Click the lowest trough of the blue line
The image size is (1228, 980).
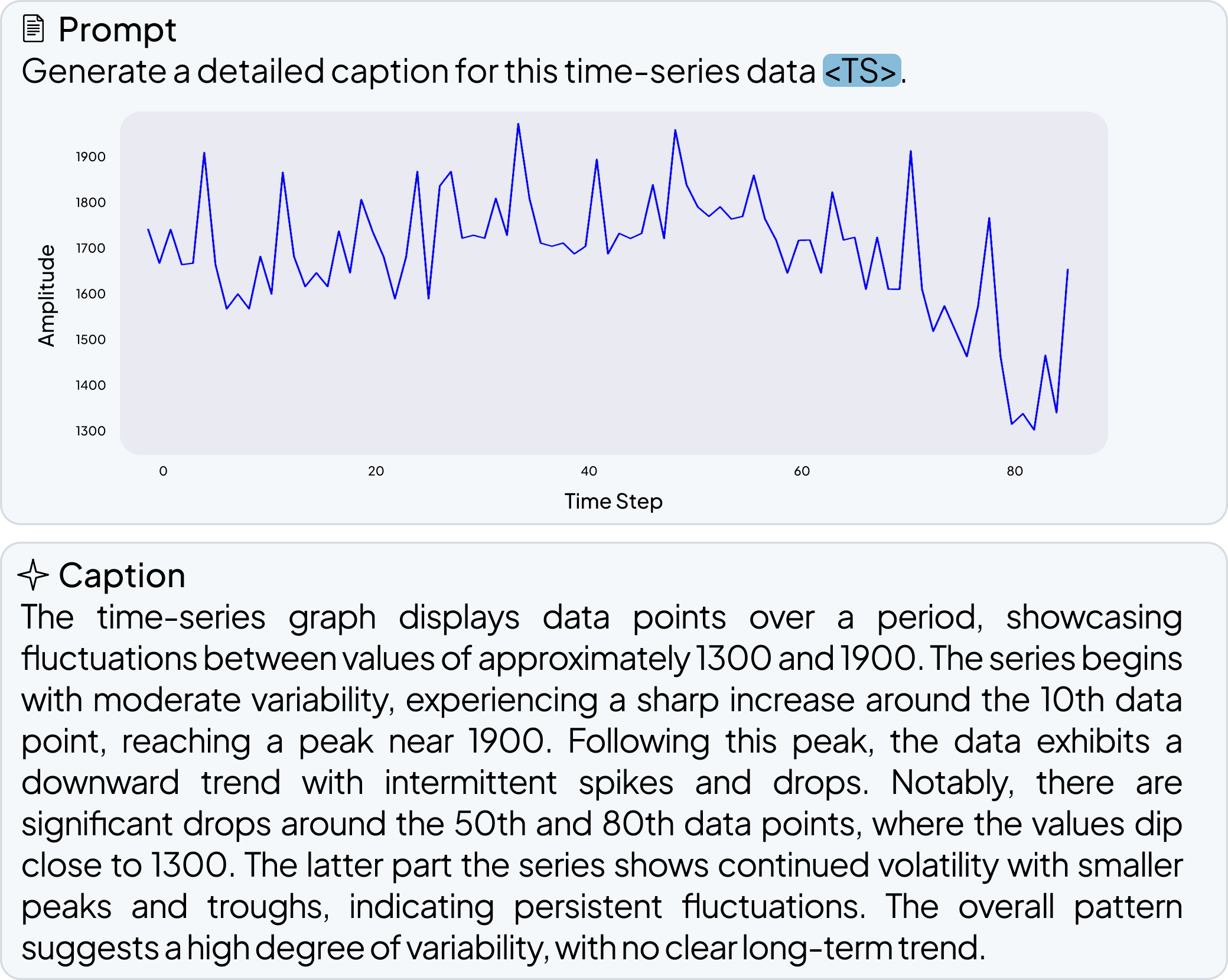click(x=1034, y=429)
